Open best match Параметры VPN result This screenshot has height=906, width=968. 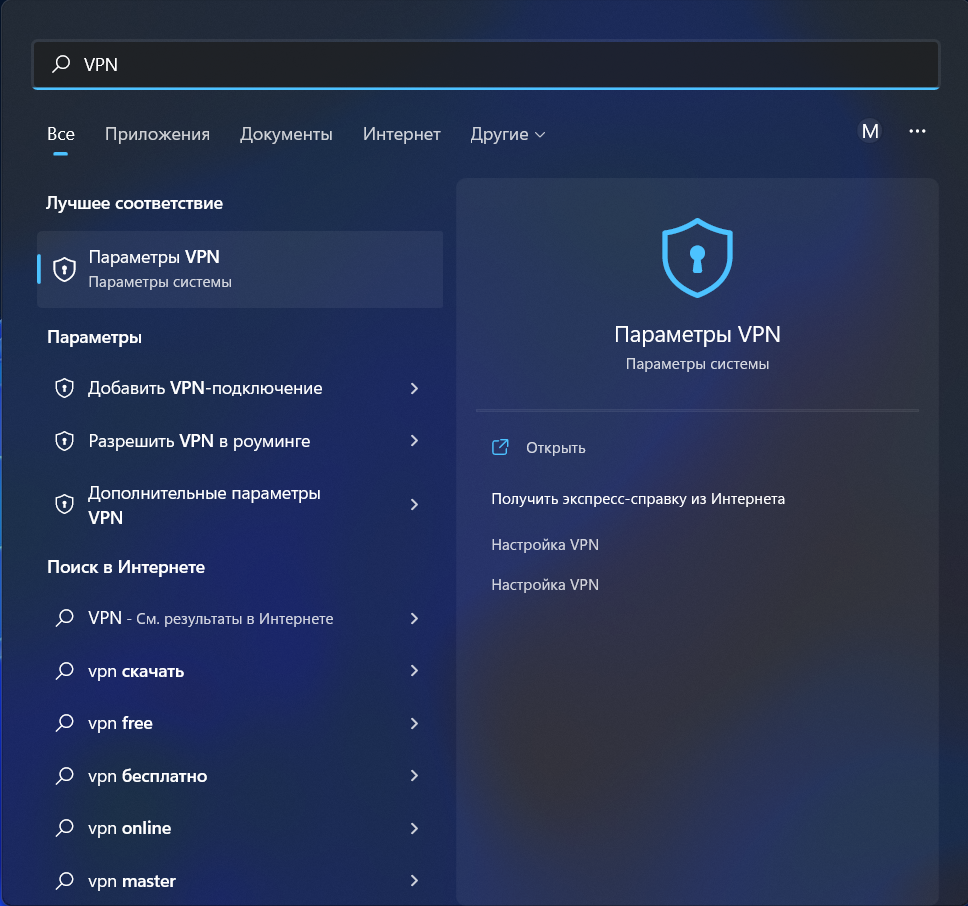pos(240,269)
